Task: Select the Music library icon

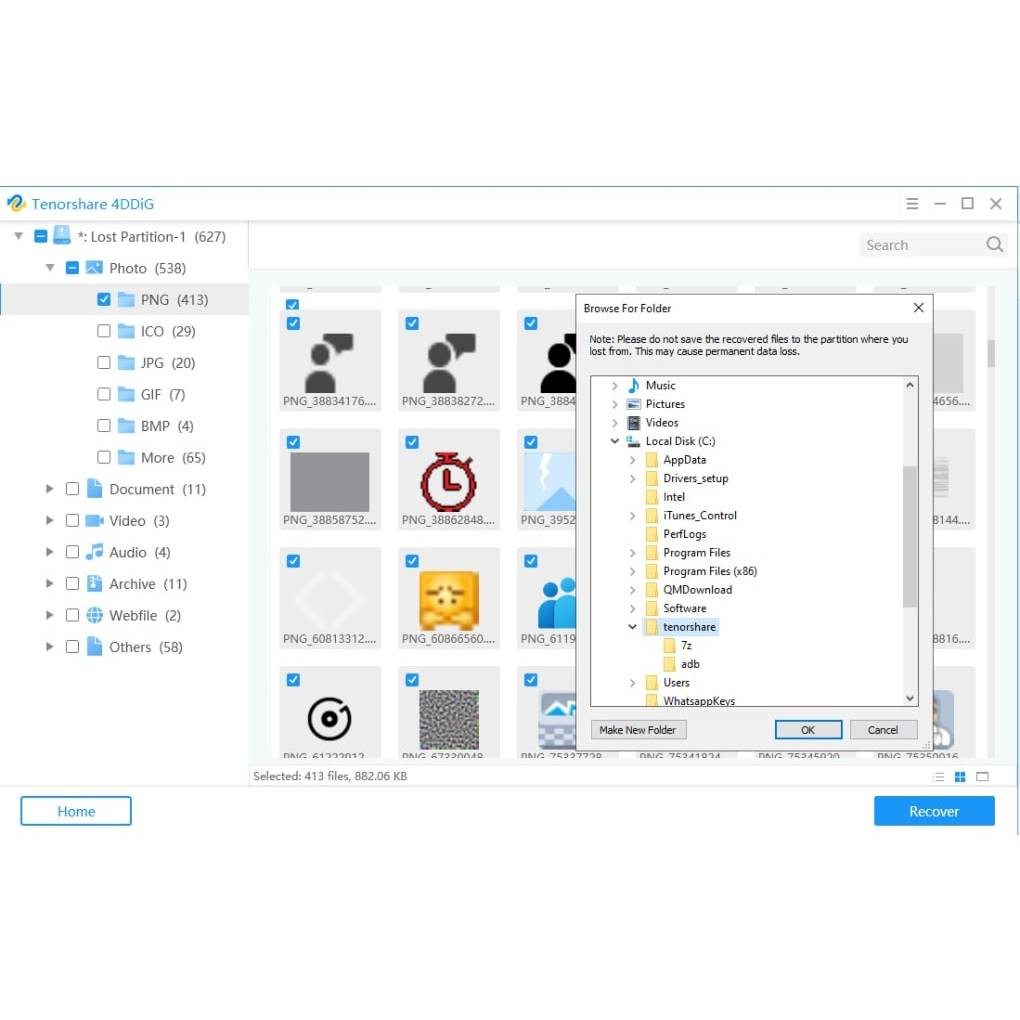Action: (x=634, y=386)
